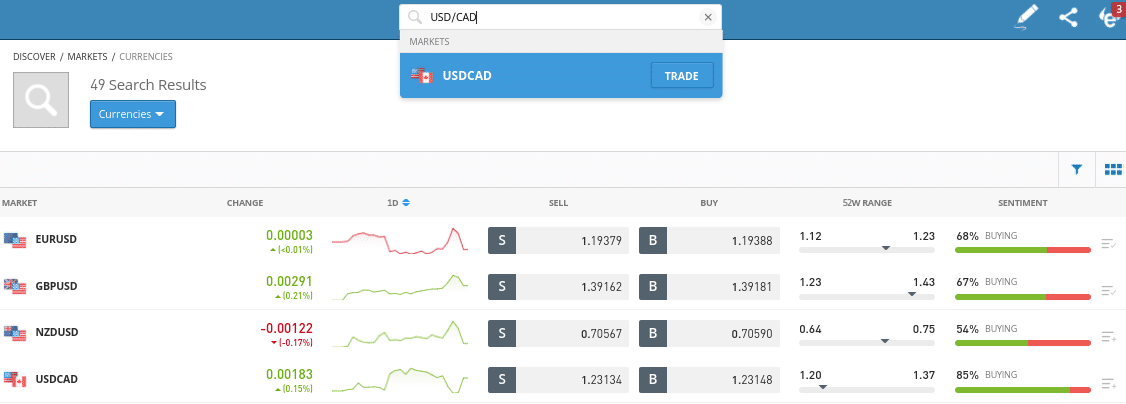Image resolution: width=1126 pixels, height=404 pixels.
Task: Switch to grid view icon
Action: pos(1113,169)
